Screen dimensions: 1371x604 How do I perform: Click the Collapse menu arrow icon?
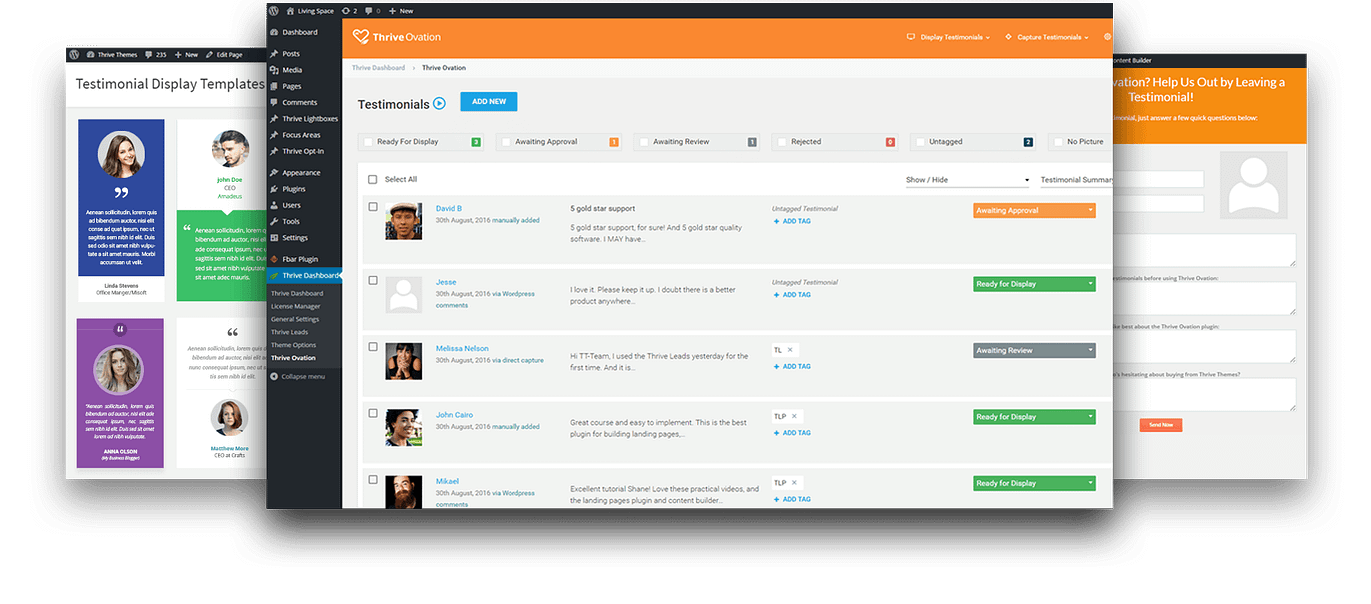click(x=274, y=376)
